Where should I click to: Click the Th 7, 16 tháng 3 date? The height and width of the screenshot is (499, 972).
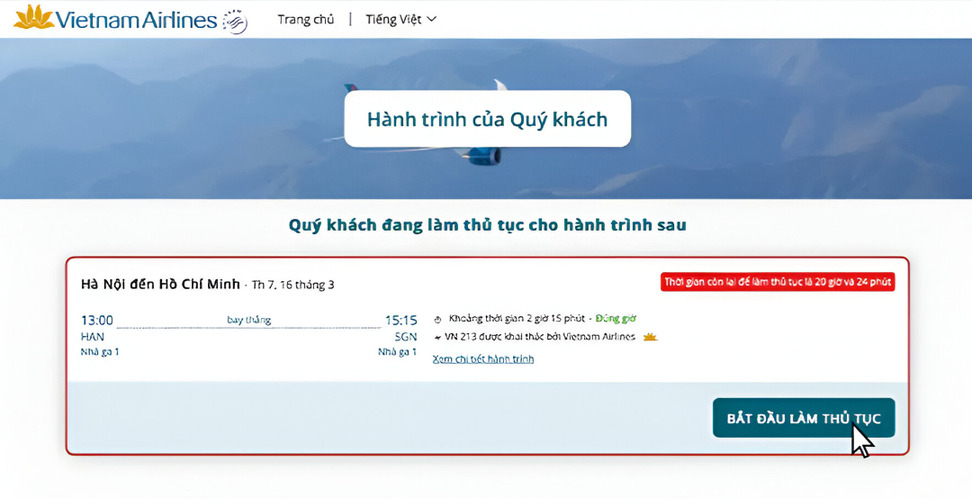click(293, 285)
